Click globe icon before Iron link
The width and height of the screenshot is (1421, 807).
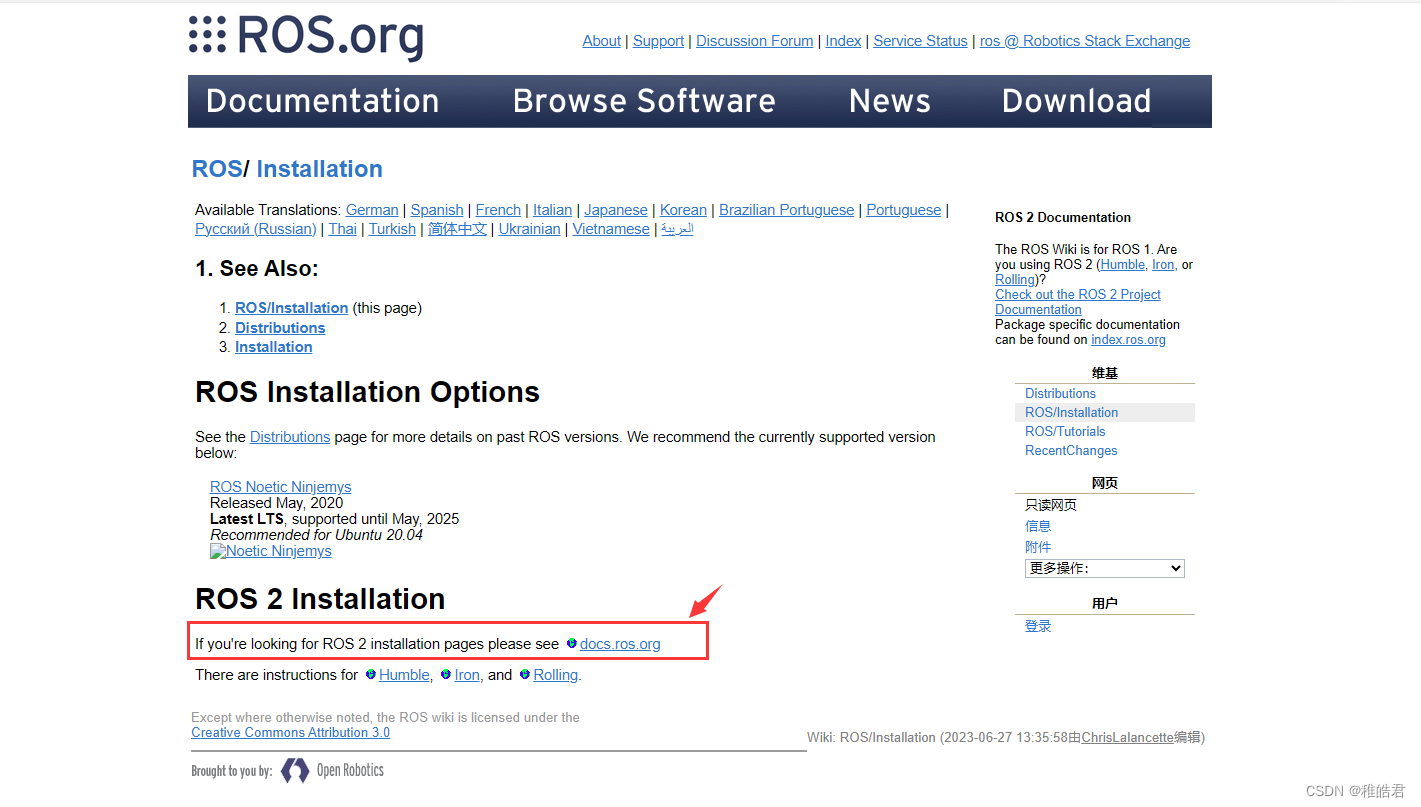446,675
